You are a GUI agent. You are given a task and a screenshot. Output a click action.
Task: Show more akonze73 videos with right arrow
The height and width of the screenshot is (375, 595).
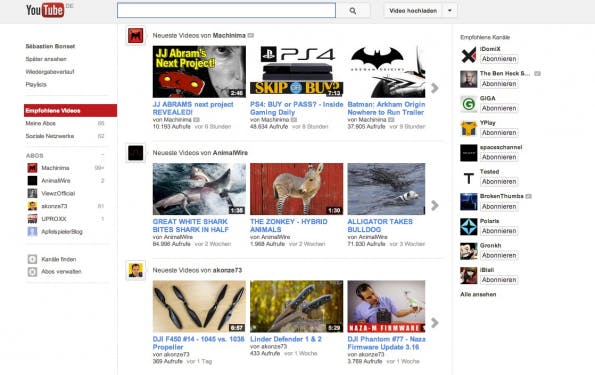pos(435,323)
